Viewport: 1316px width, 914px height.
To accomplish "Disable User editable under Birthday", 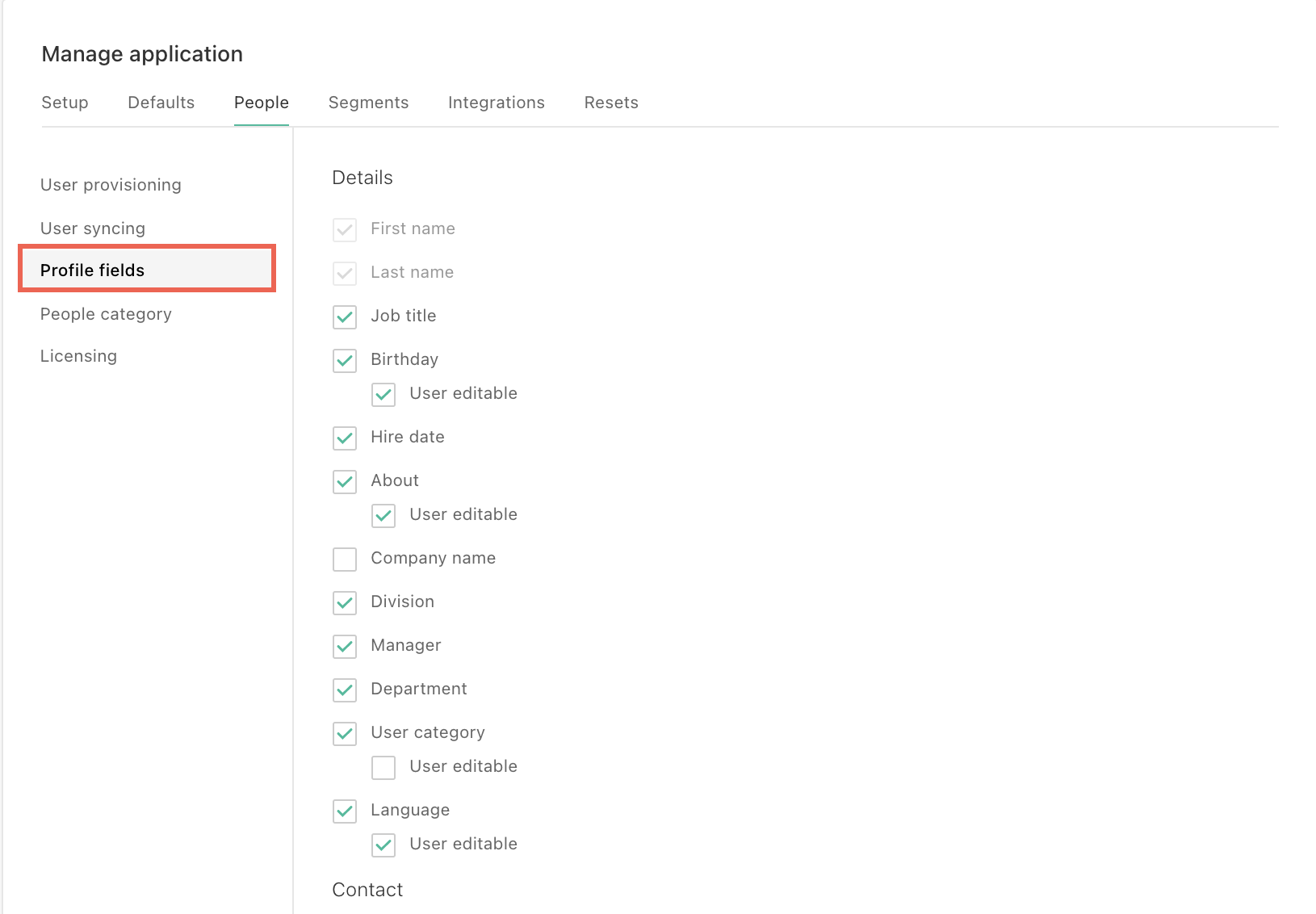I will (383, 394).
